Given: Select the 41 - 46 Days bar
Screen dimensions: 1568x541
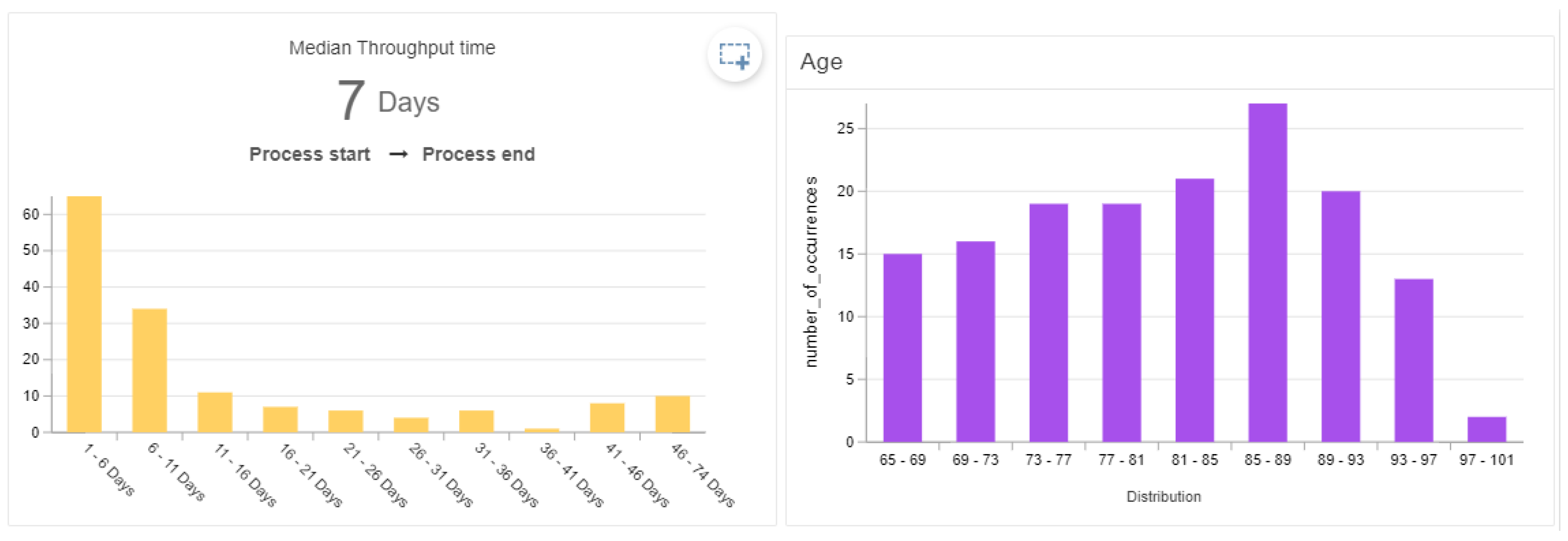Looking at the screenshot, I should 607,417.
